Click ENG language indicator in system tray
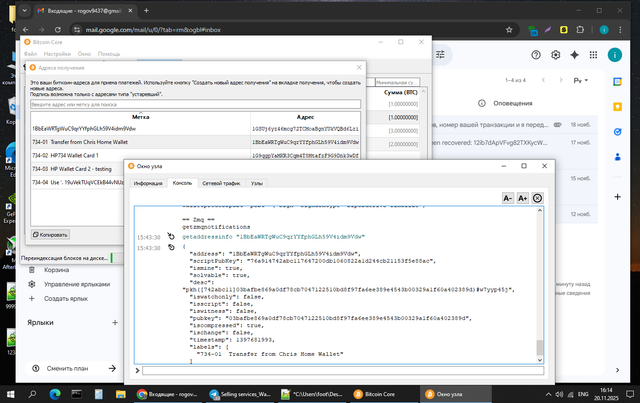 (x=583, y=394)
